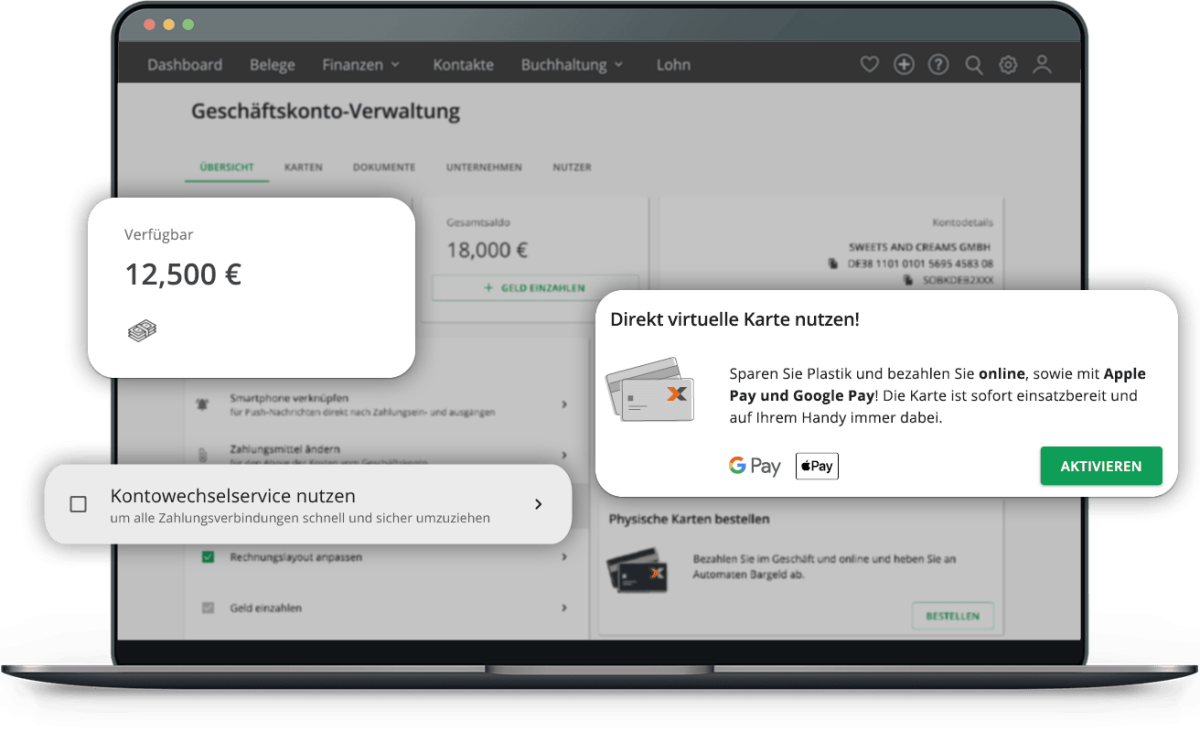Click the magnifying glass search icon

pyautogui.click(x=973, y=65)
